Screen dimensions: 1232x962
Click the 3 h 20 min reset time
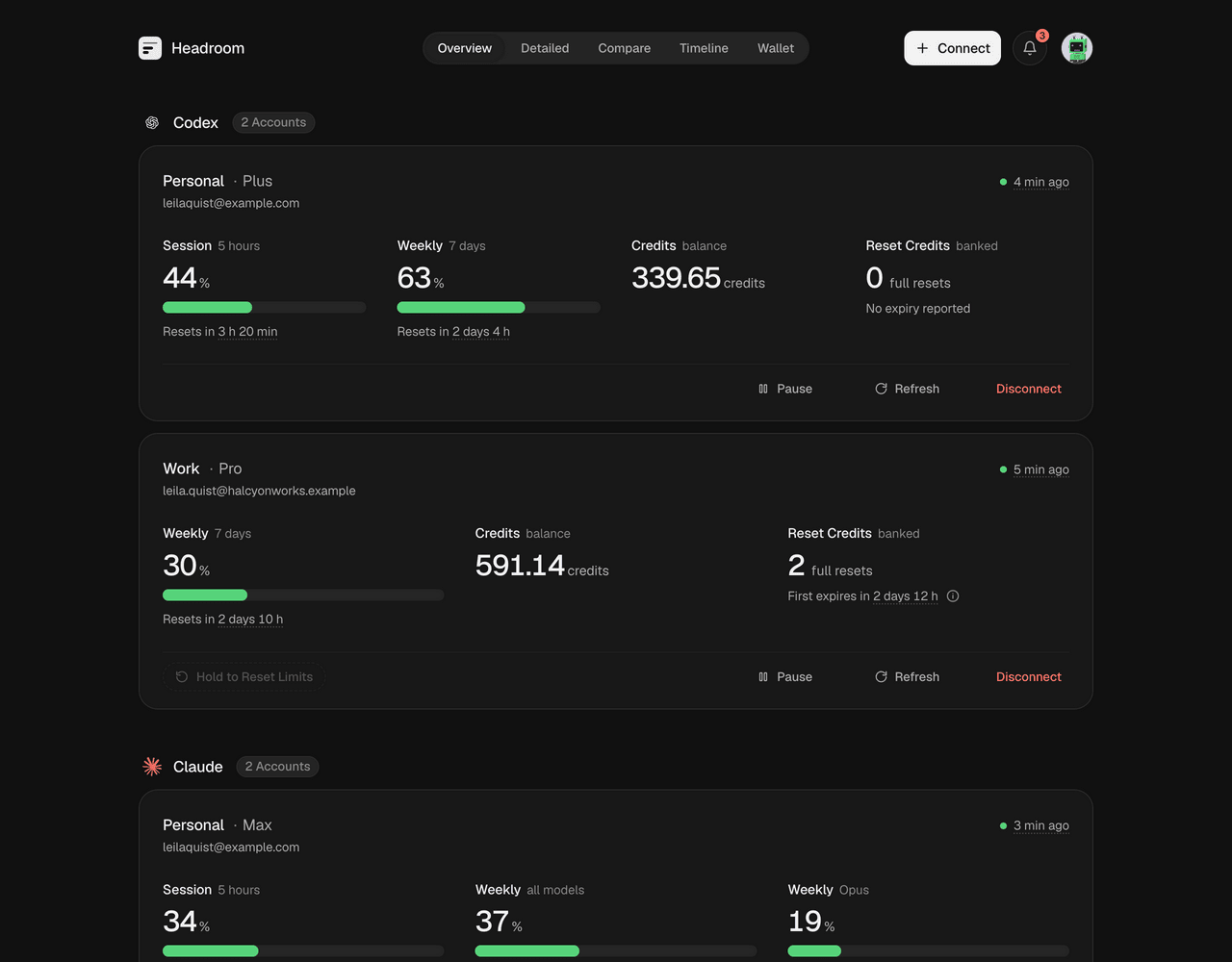point(247,332)
